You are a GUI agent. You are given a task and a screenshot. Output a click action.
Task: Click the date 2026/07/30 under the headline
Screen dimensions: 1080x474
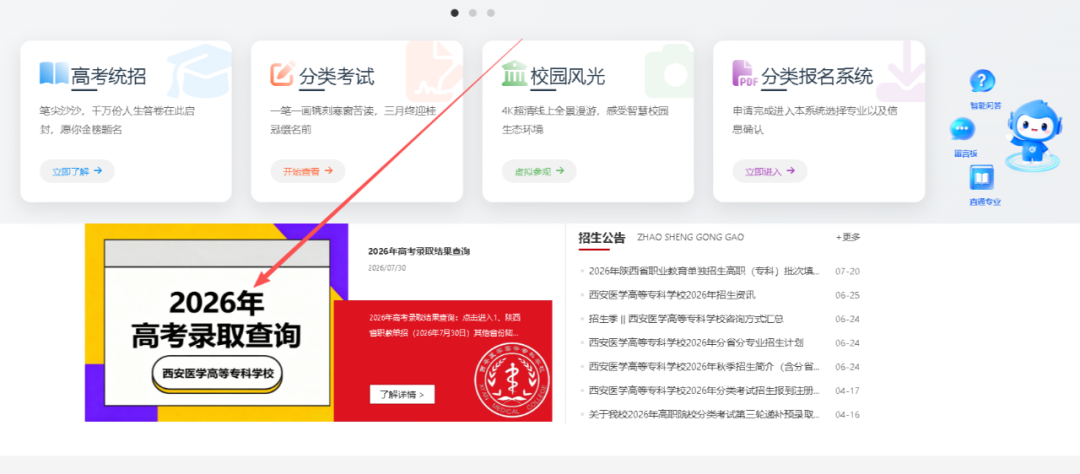pyautogui.click(x=387, y=267)
